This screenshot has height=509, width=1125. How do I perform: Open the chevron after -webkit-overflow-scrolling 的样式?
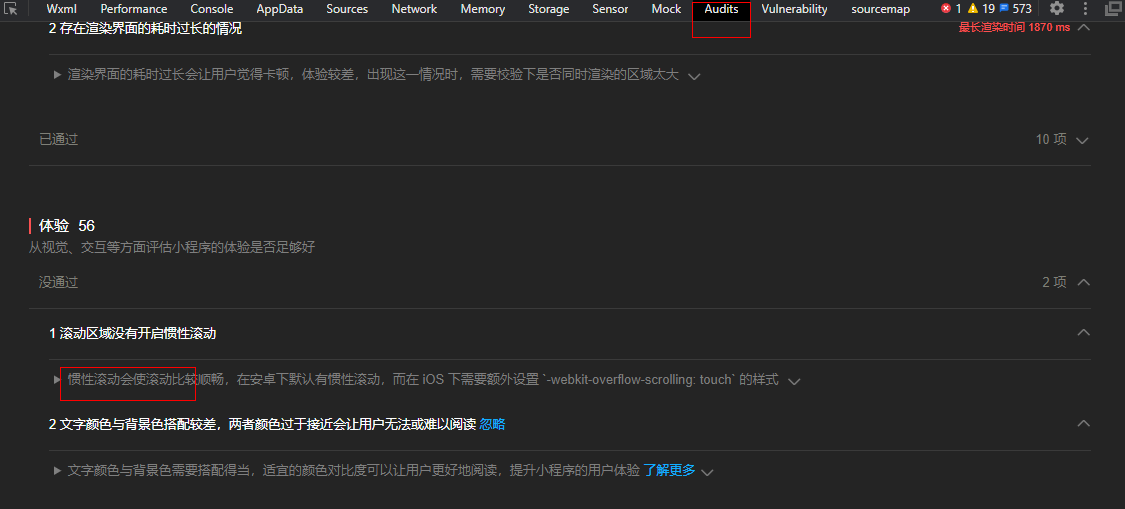(794, 381)
